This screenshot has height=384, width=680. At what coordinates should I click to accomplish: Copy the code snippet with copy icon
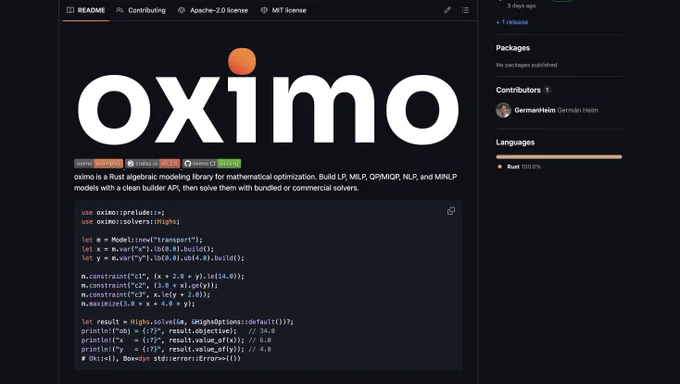(x=451, y=211)
